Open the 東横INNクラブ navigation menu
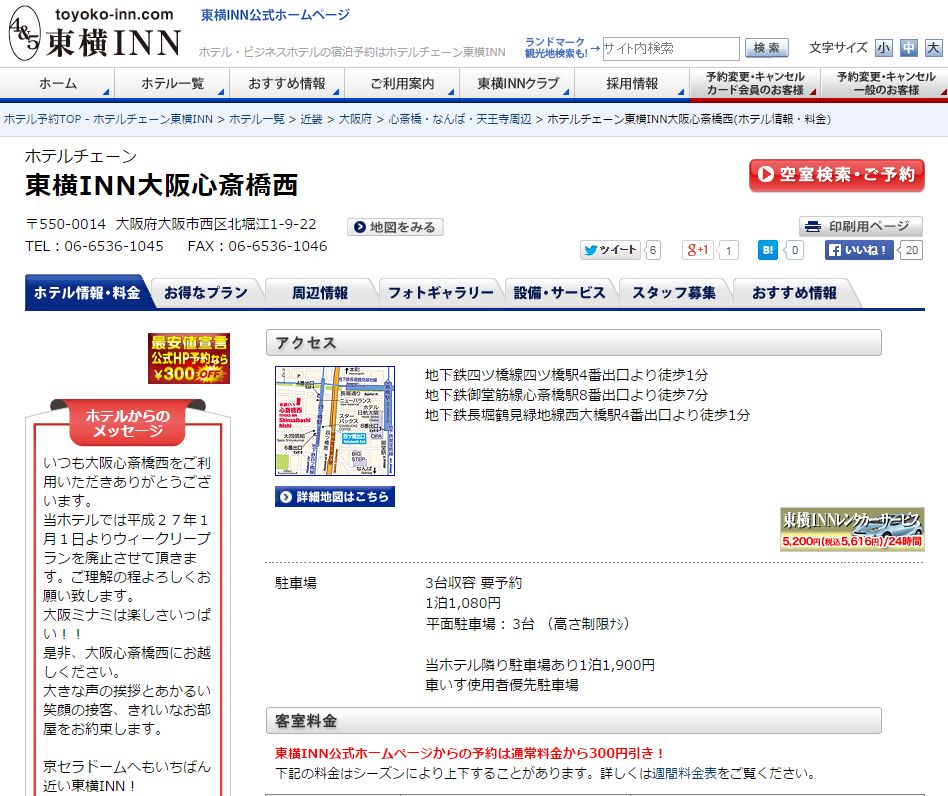Screen dimensions: 948x796 pos(518,83)
